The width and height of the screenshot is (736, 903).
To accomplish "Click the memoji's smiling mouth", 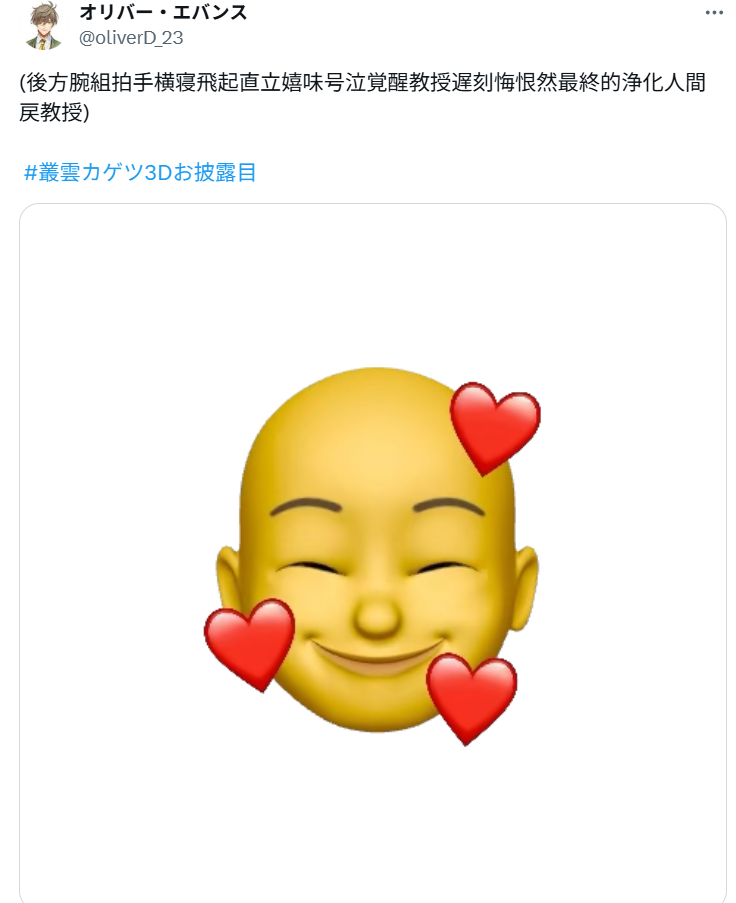I will pos(377,658).
